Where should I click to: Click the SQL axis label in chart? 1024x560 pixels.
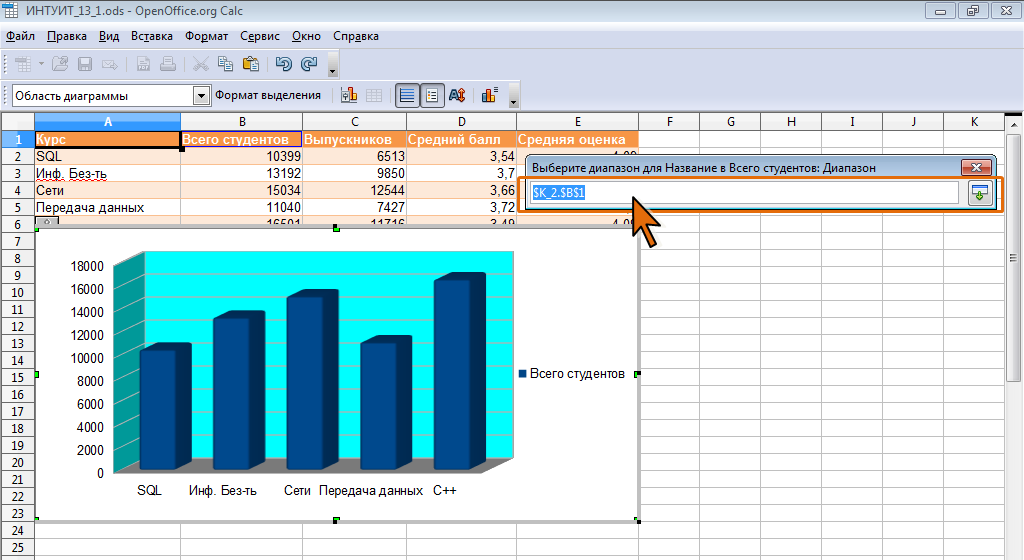click(150, 490)
